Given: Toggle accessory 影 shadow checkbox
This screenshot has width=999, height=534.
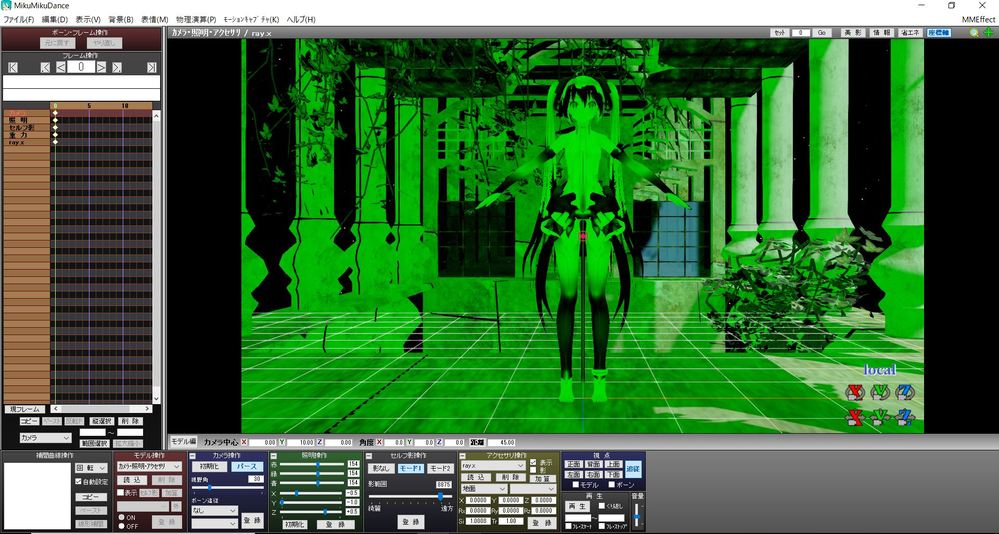Looking at the screenshot, I should point(533,470).
